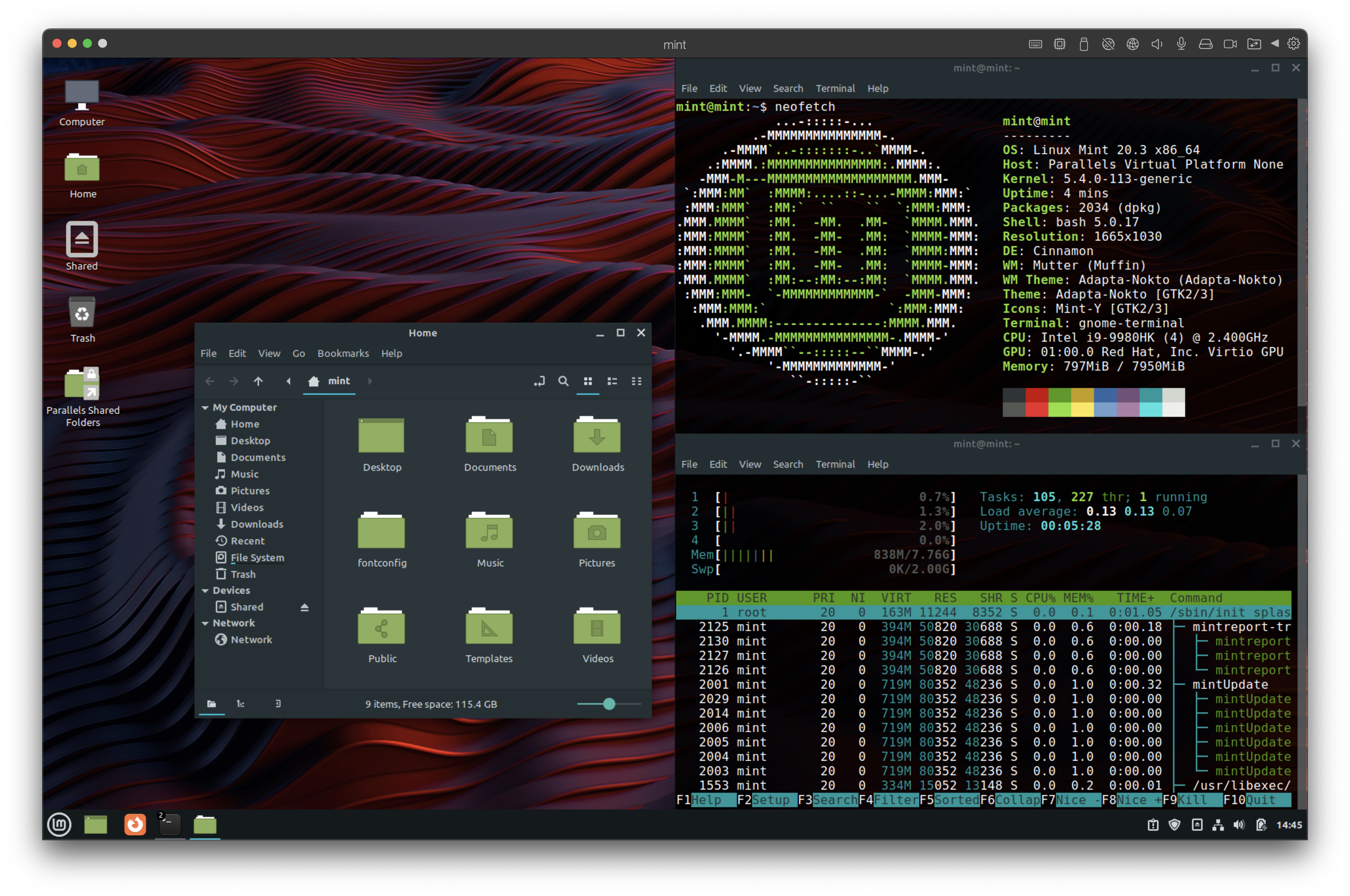This screenshot has width=1350, height=896.
Task: Click F4 Filter in htop
Action: (888, 800)
